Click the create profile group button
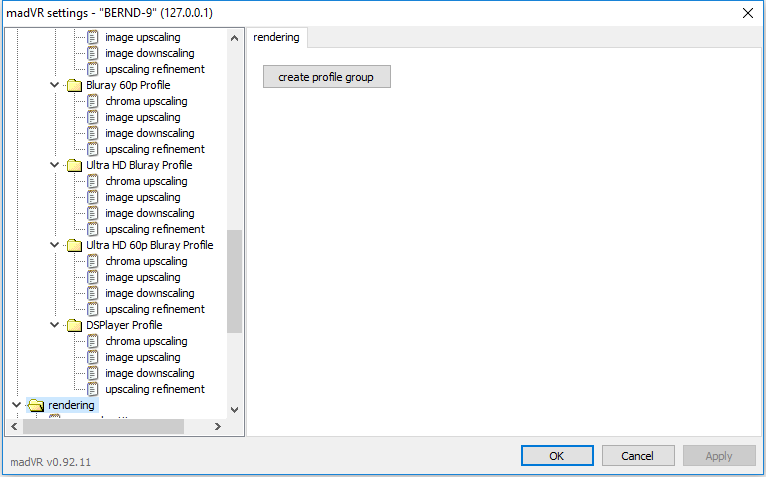Image resolution: width=766 pixels, height=477 pixels. (326, 77)
